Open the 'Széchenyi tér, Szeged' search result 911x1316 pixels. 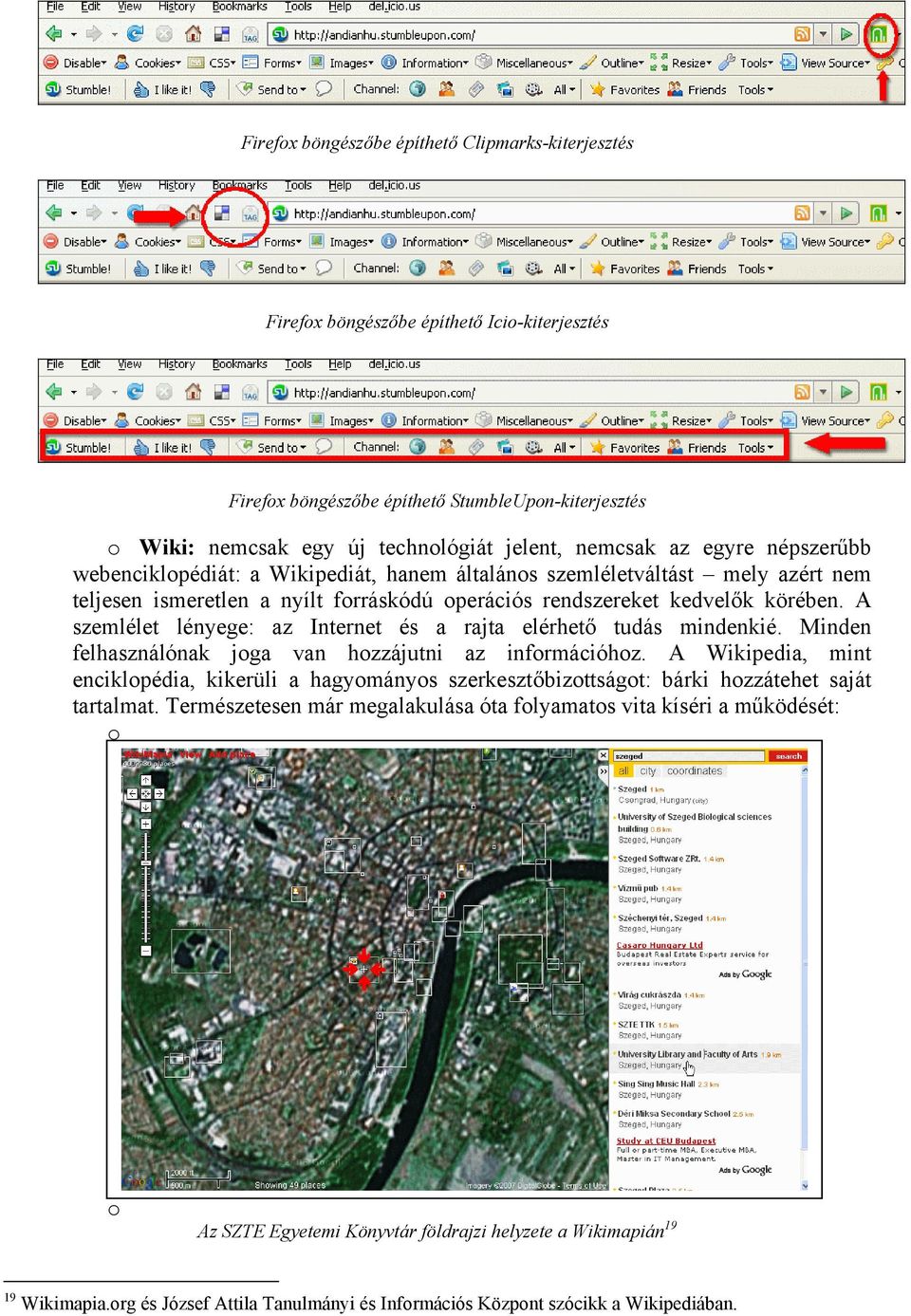pos(660,918)
